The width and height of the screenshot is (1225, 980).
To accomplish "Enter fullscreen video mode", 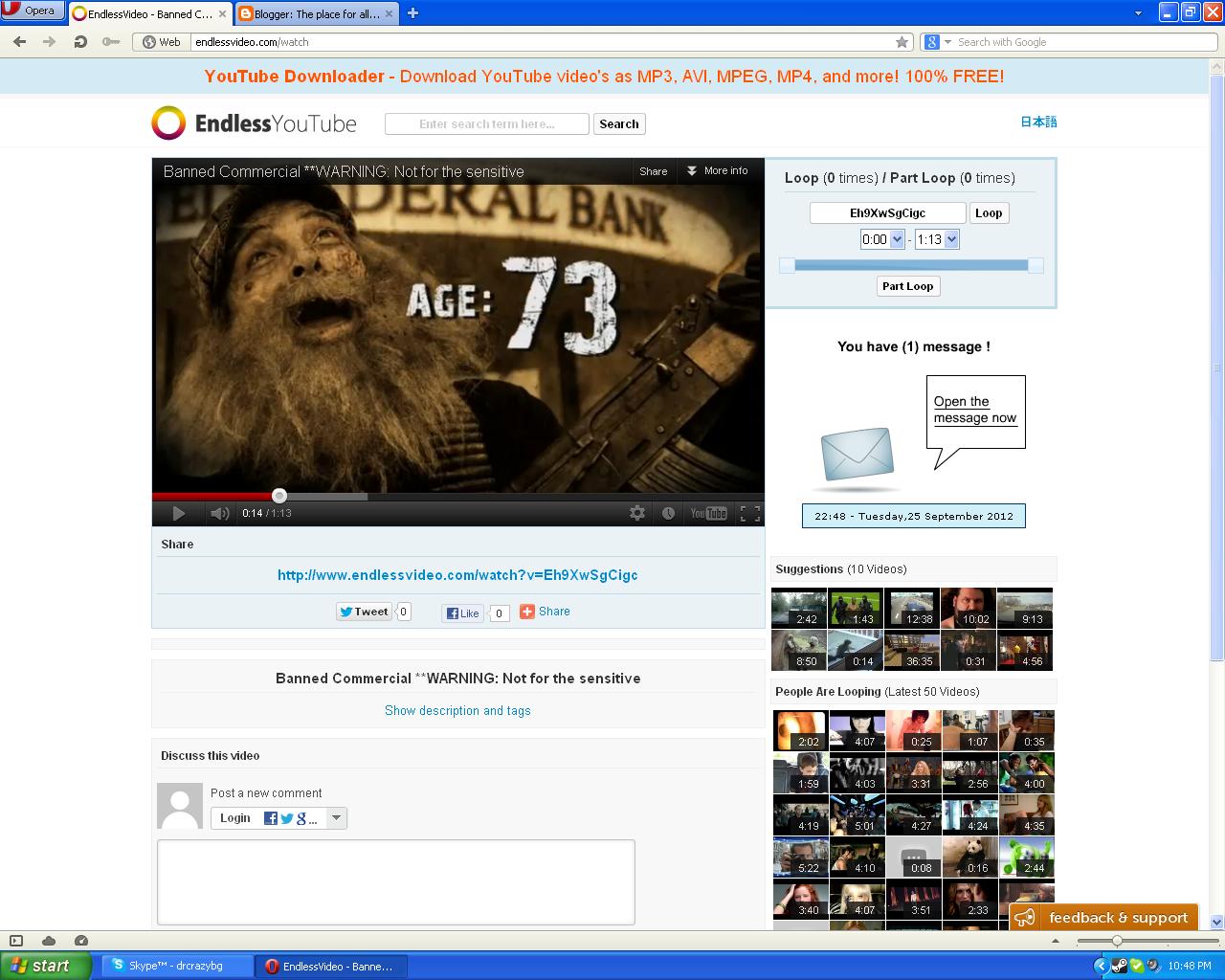I will coord(750,514).
